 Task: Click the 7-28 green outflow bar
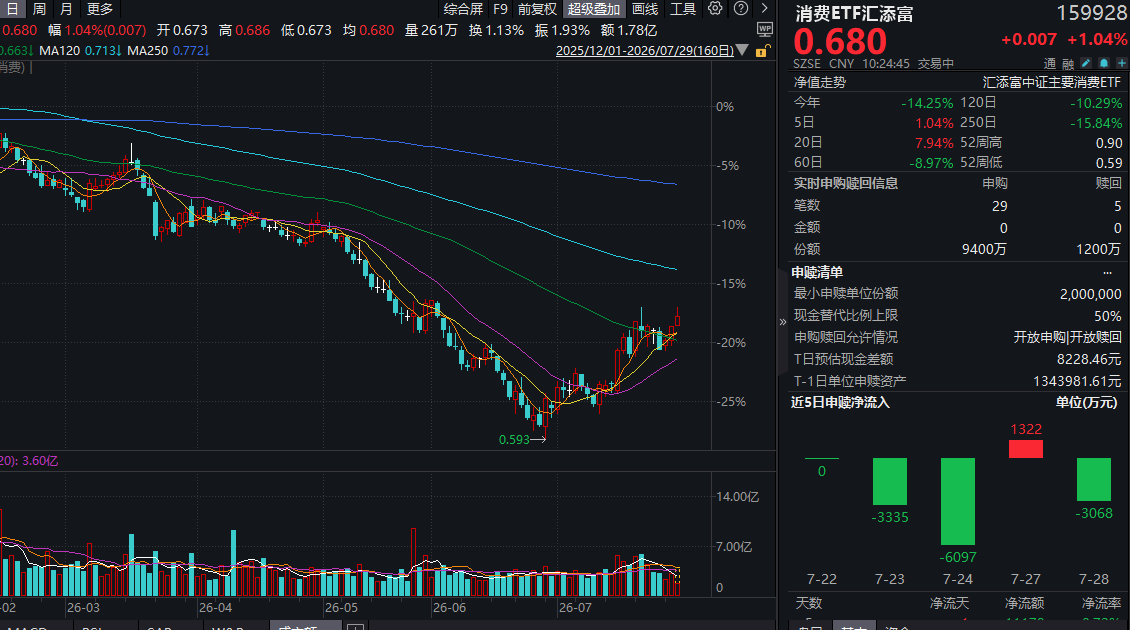pos(1093,479)
